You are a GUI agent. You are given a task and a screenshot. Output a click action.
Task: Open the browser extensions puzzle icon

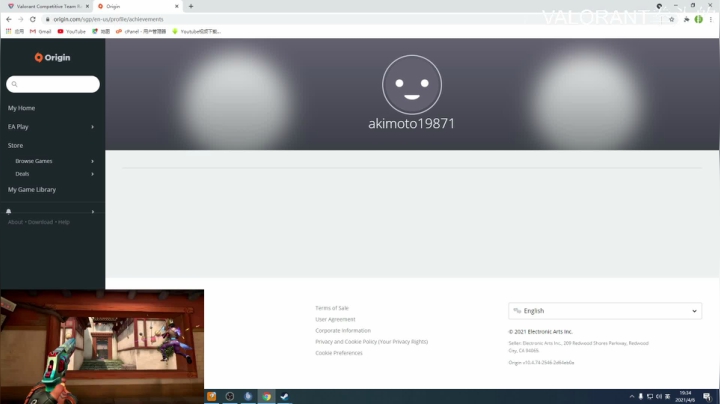[686, 19]
